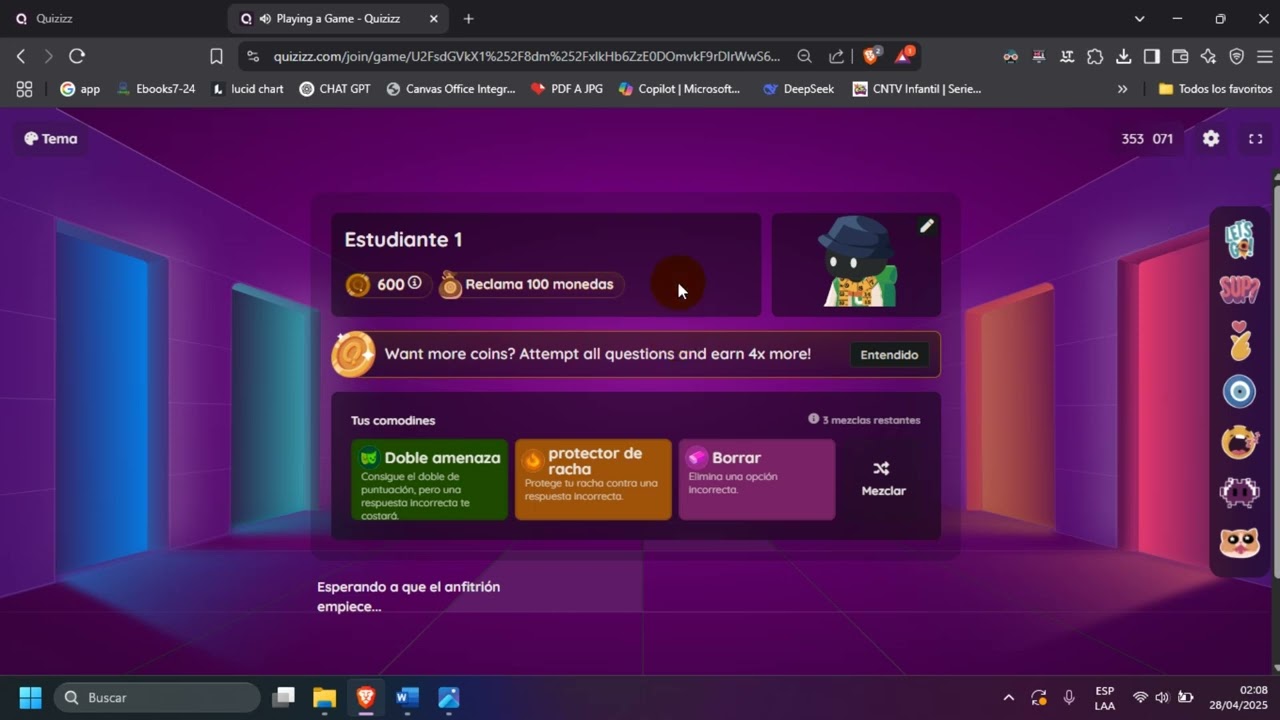Reload the current page
Image resolution: width=1280 pixels, height=720 pixels.
tap(77, 57)
